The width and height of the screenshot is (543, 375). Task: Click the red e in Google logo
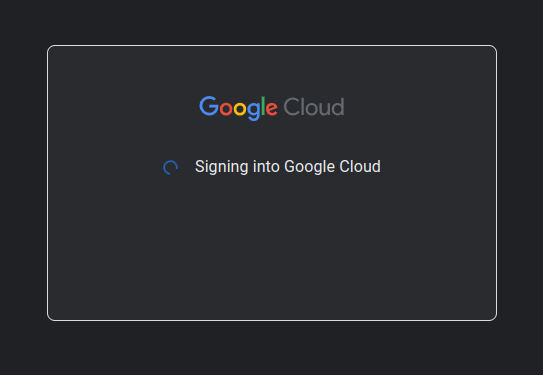coord(272,108)
